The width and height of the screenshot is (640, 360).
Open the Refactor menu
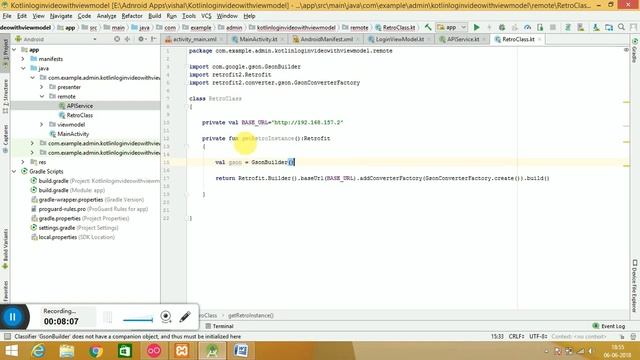pos(132,16)
